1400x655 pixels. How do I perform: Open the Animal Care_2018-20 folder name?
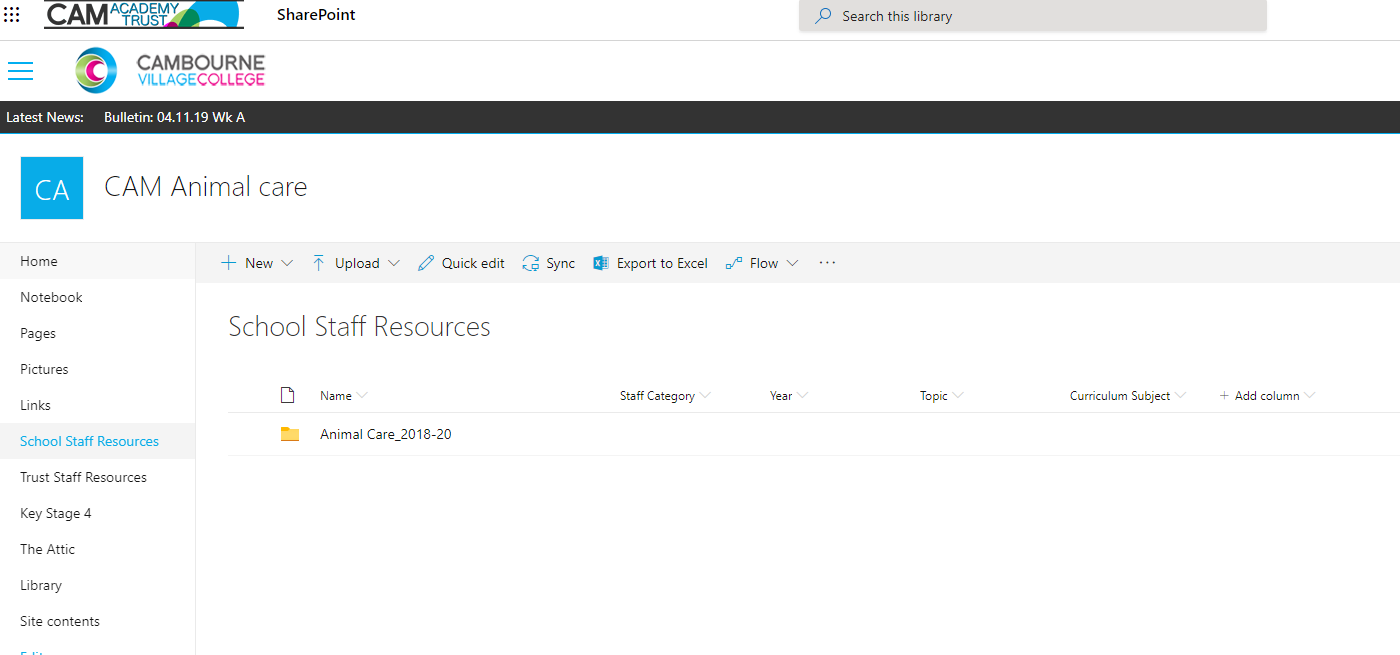point(386,434)
